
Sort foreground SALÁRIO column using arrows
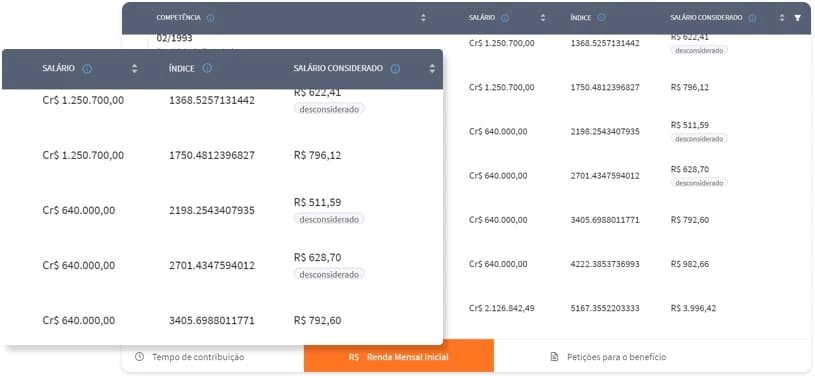point(135,69)
